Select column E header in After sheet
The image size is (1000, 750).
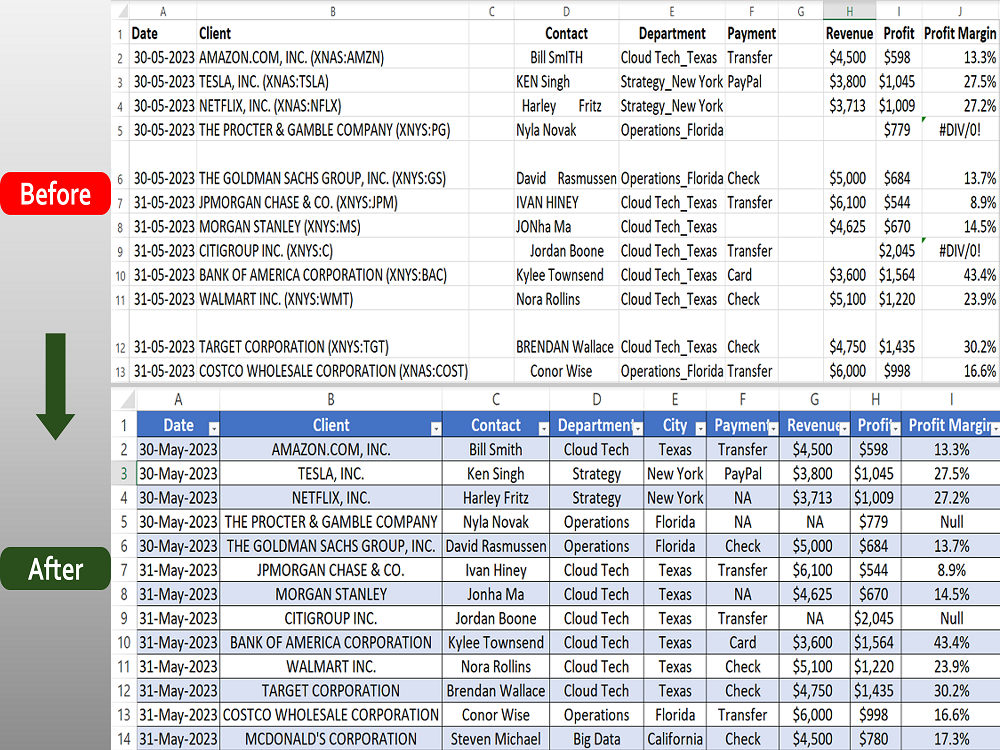pyautogui.click(x=675, y=400)
